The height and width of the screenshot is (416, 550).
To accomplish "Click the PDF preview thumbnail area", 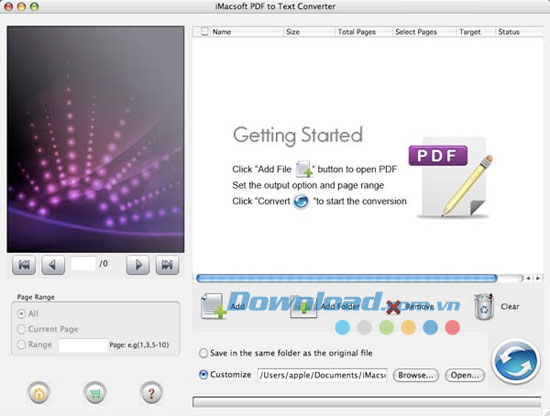I will (95, 139).
